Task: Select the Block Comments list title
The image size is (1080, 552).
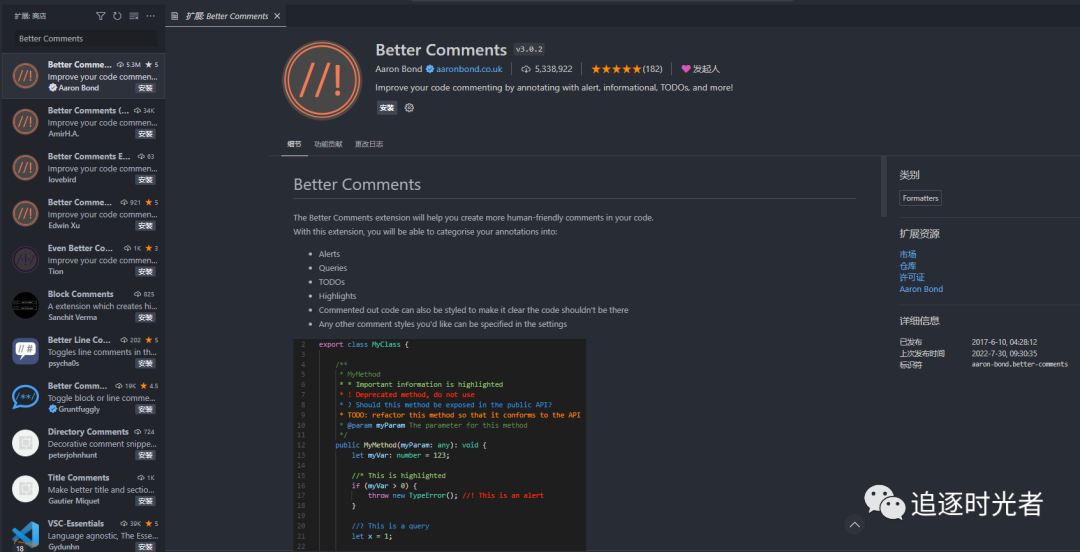Action: (81, 294)
